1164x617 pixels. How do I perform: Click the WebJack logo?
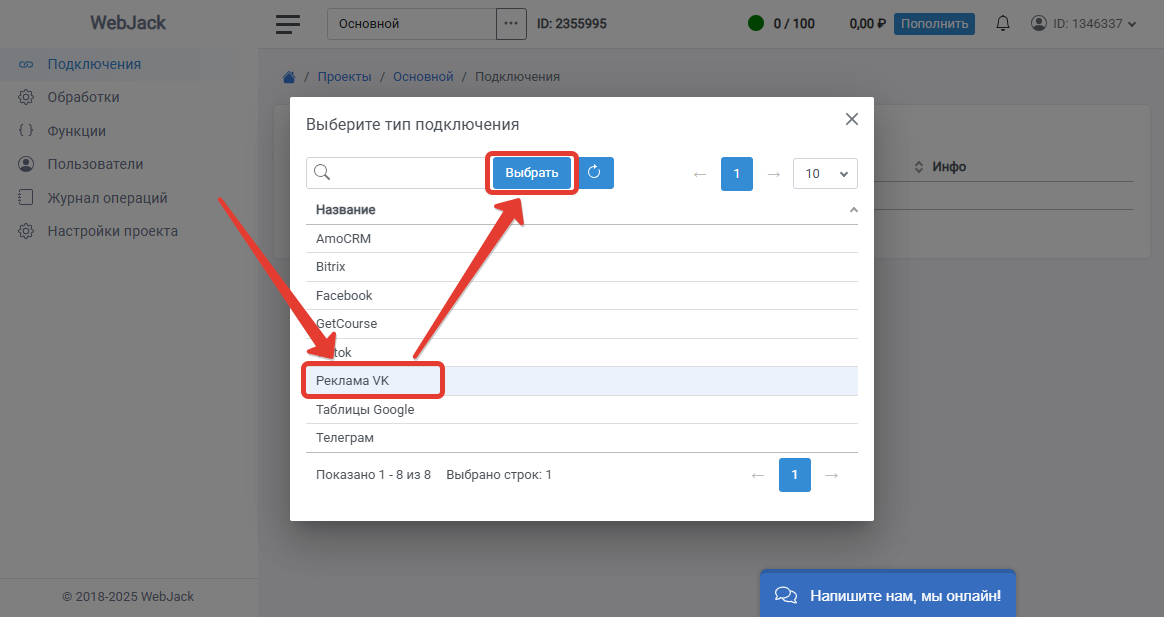tap(128, 22)
